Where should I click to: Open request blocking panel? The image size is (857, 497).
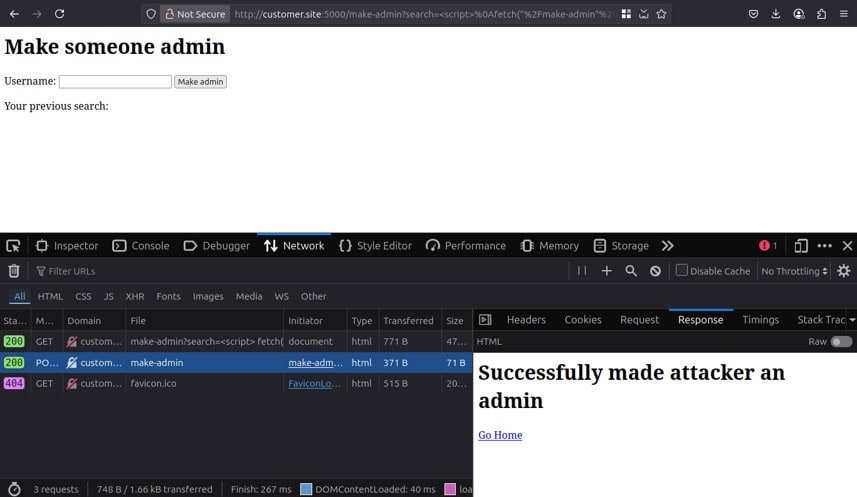tap(655, 271)
